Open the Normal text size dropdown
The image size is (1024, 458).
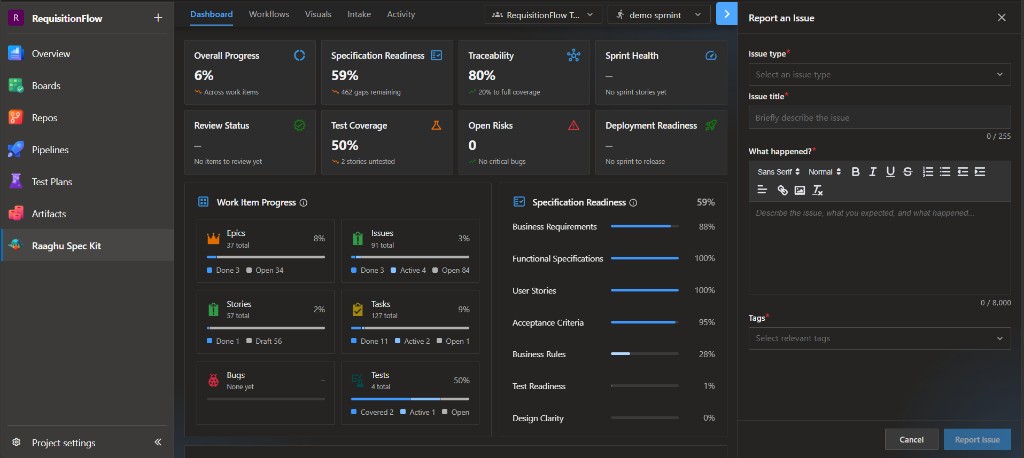click(825, 172)
